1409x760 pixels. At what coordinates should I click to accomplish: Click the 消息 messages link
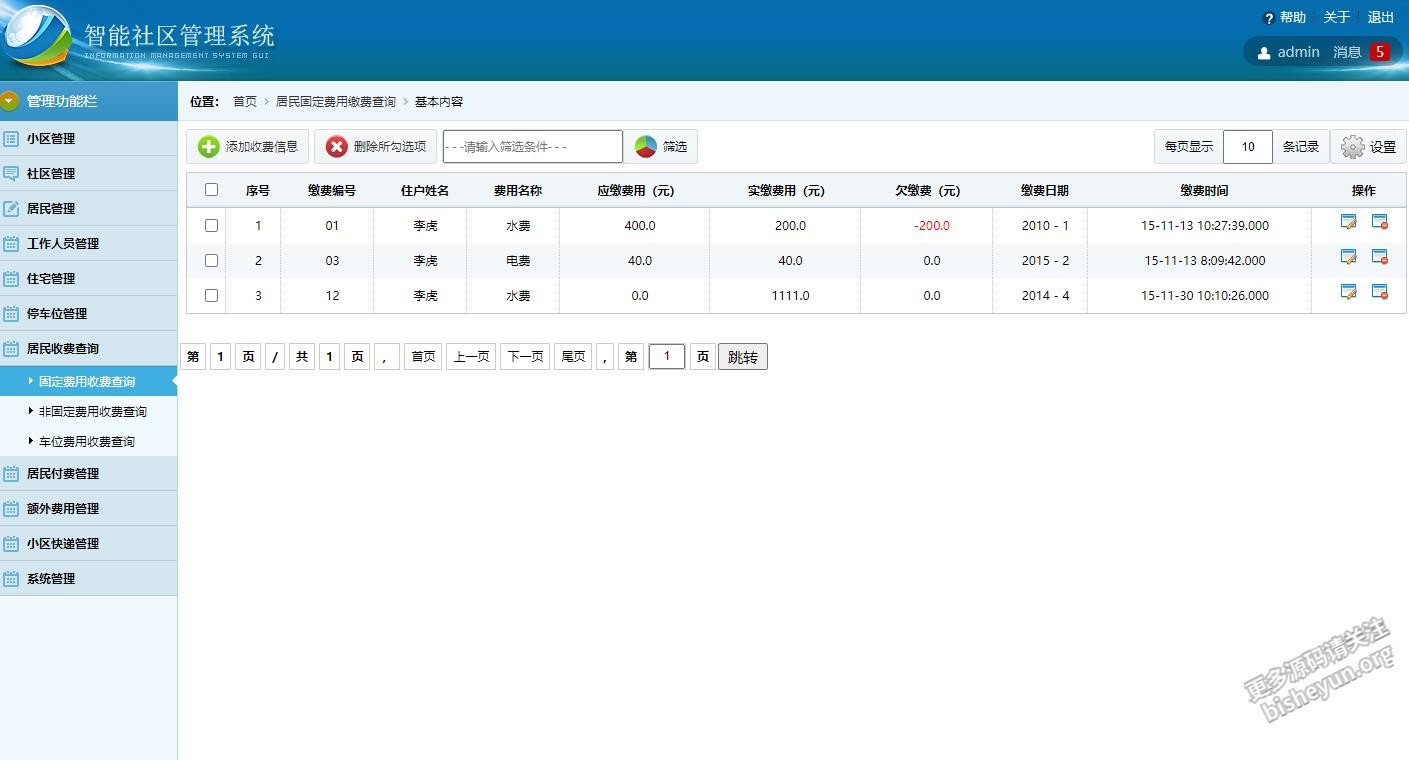click(x=1347, y=52)
